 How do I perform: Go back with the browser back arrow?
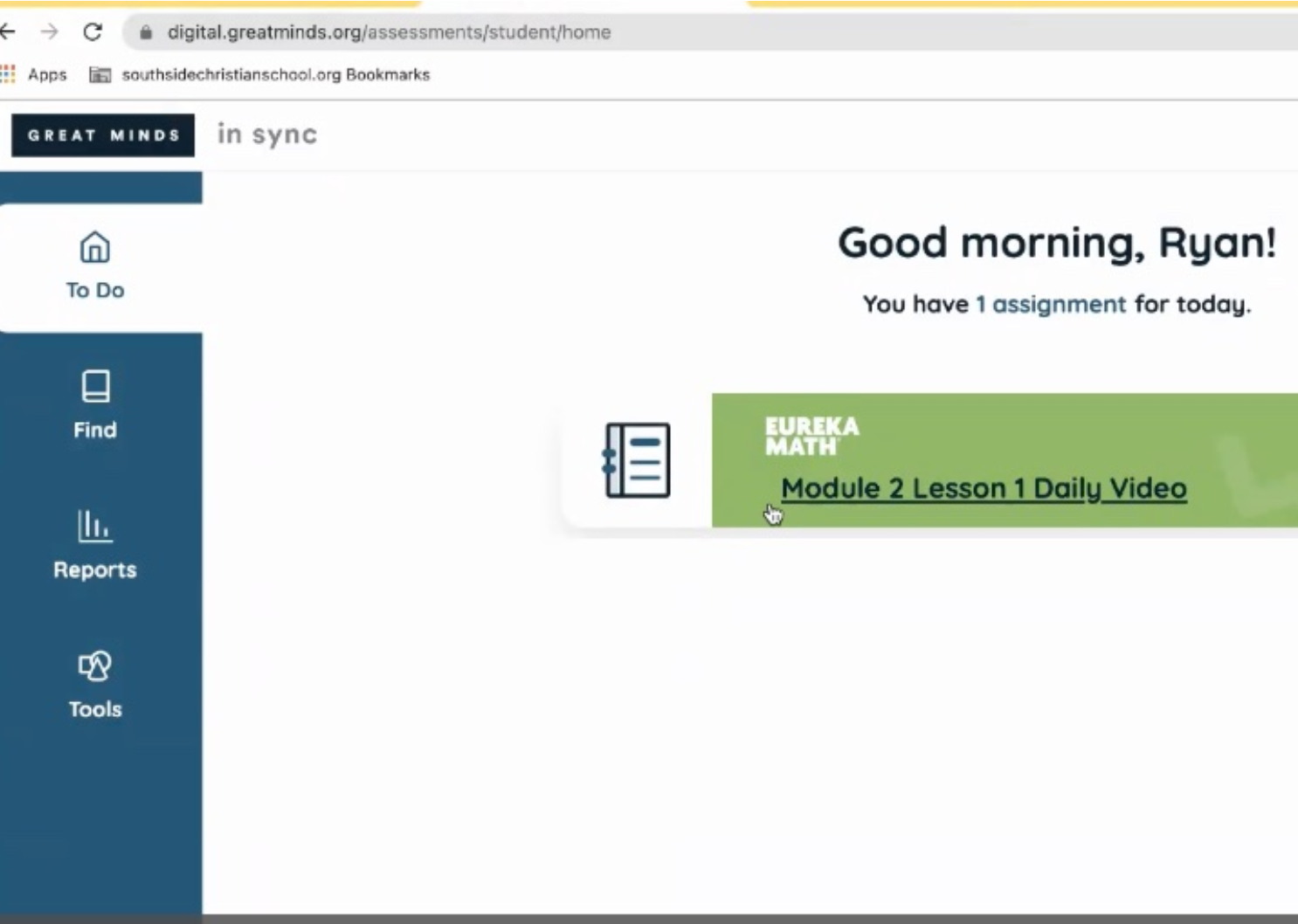pyautogui.click(x=8, y=32)
